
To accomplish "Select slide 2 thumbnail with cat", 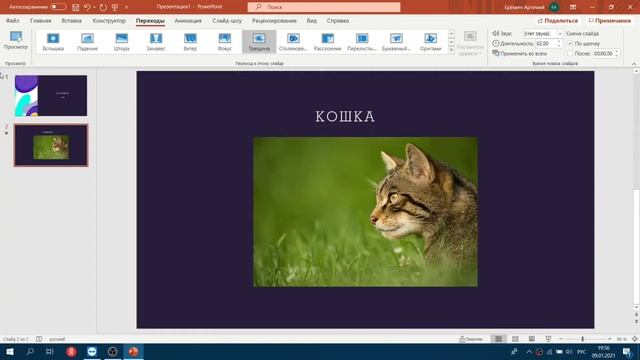I will (x=51, y=145).
